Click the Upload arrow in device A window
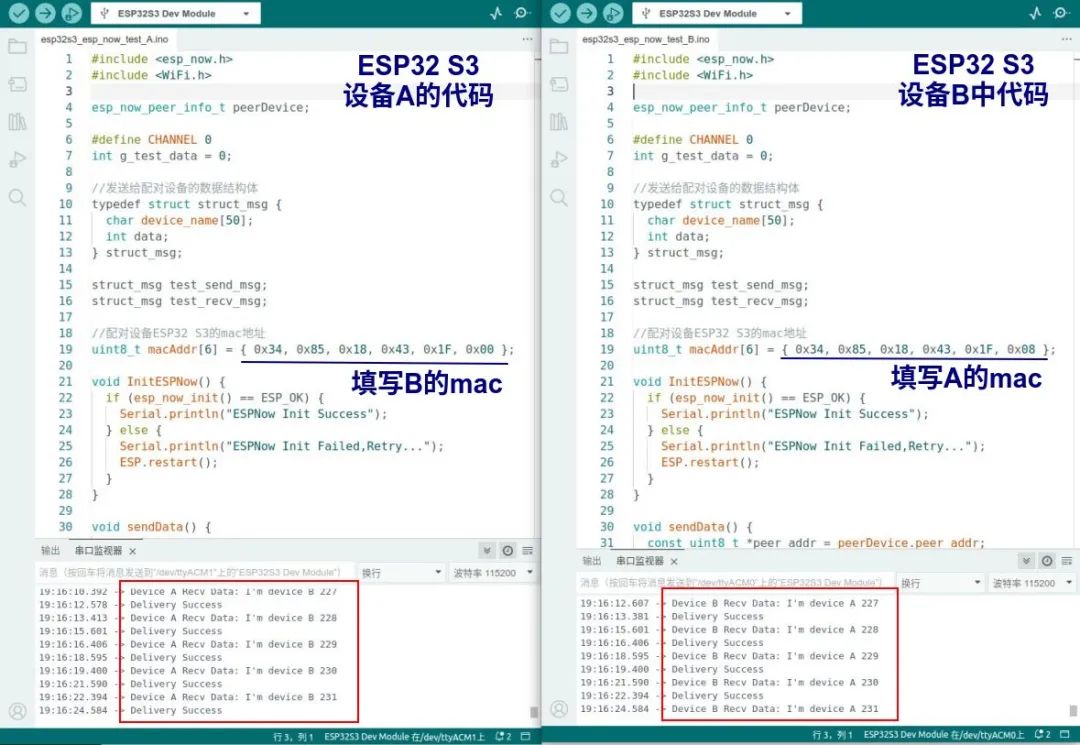This screenshot has height=745, width=1080. 45,13
